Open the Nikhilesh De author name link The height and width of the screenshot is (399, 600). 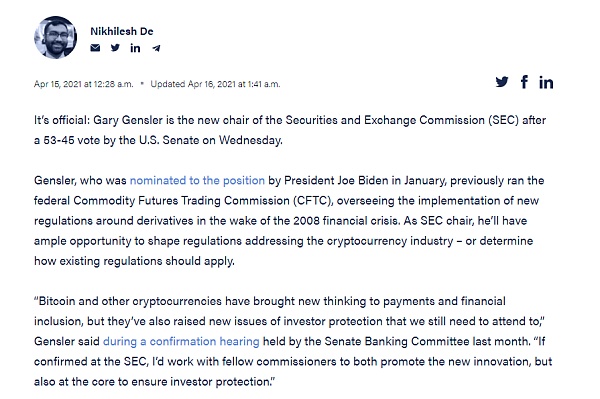(x=122, y=31)
